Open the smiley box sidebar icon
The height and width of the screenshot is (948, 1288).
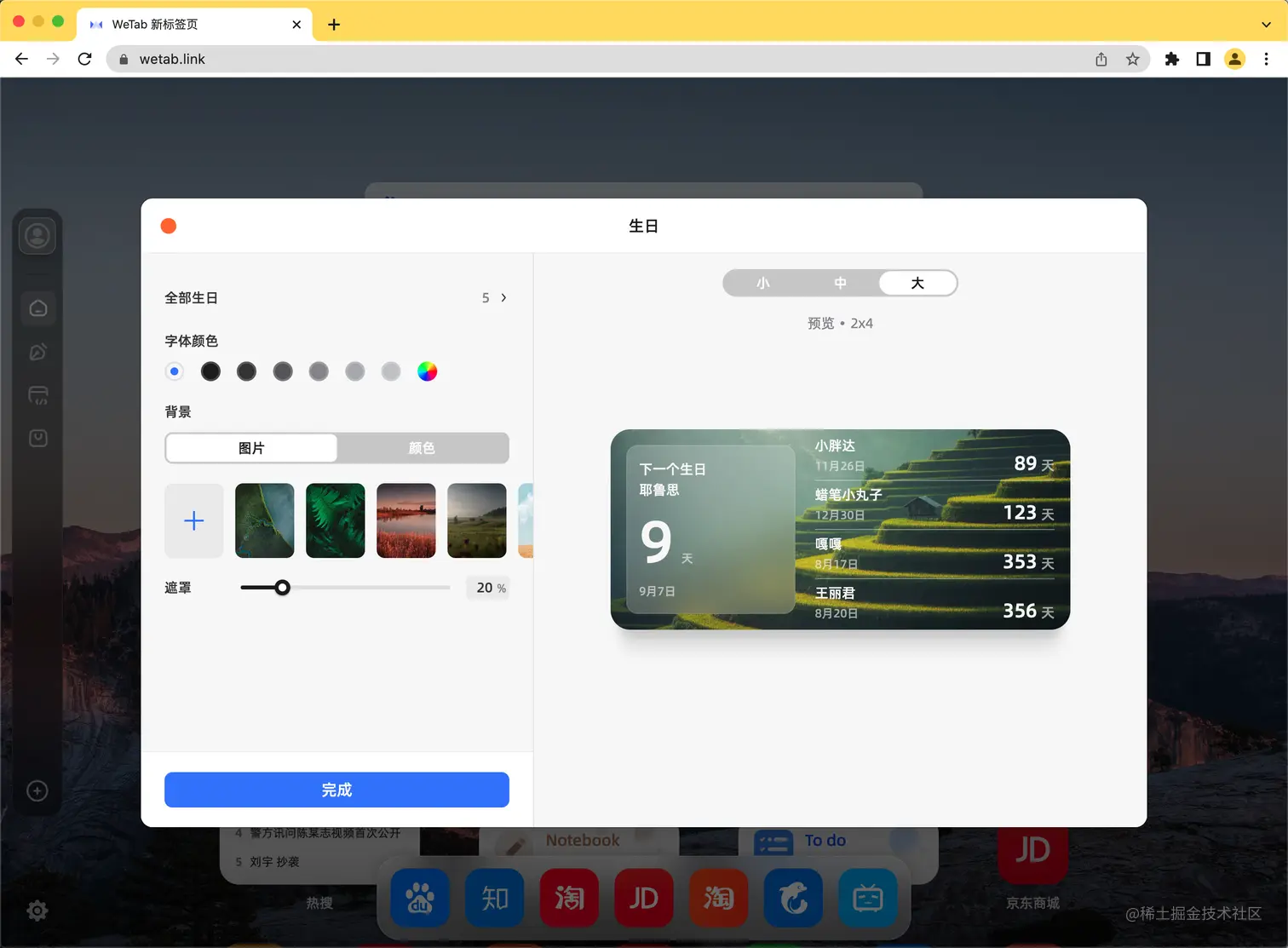pos(38,438)
